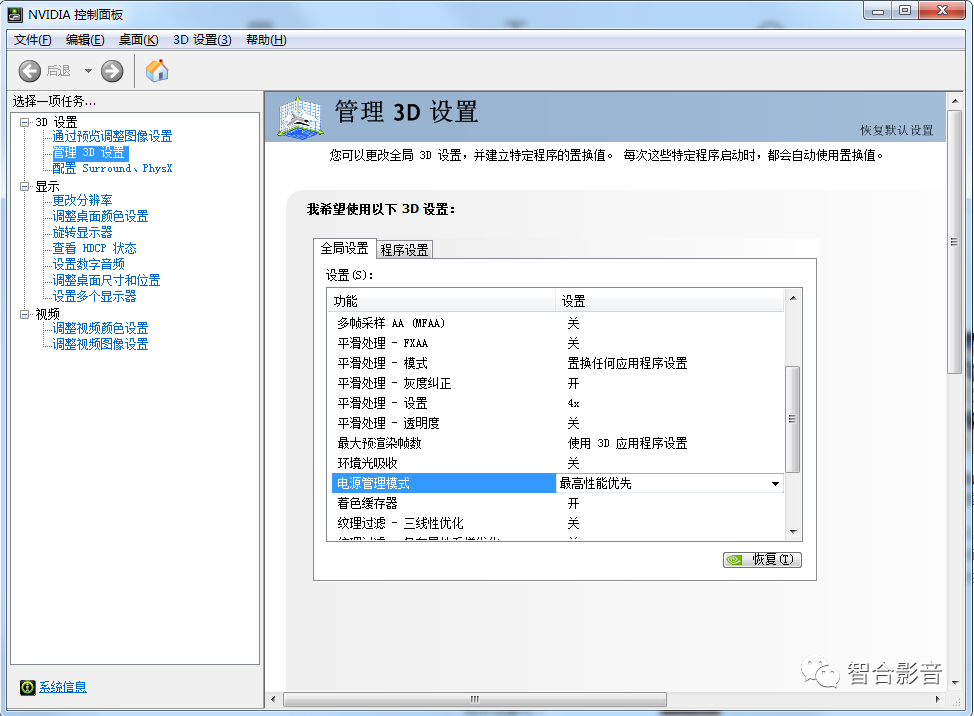Select the 最大预渲染帧数 row

click(x=557, y=443)
